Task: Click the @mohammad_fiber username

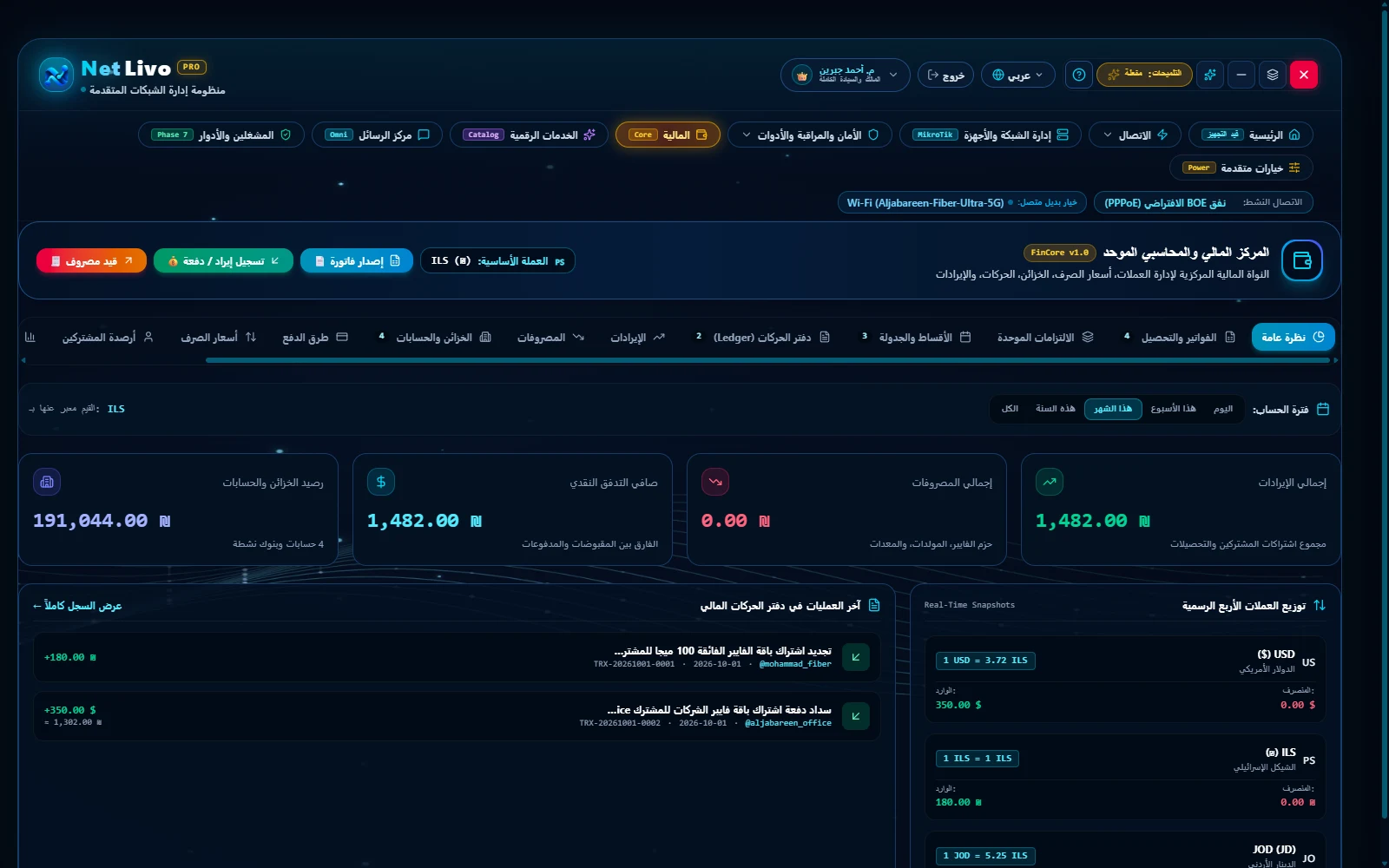Action: 795,664
